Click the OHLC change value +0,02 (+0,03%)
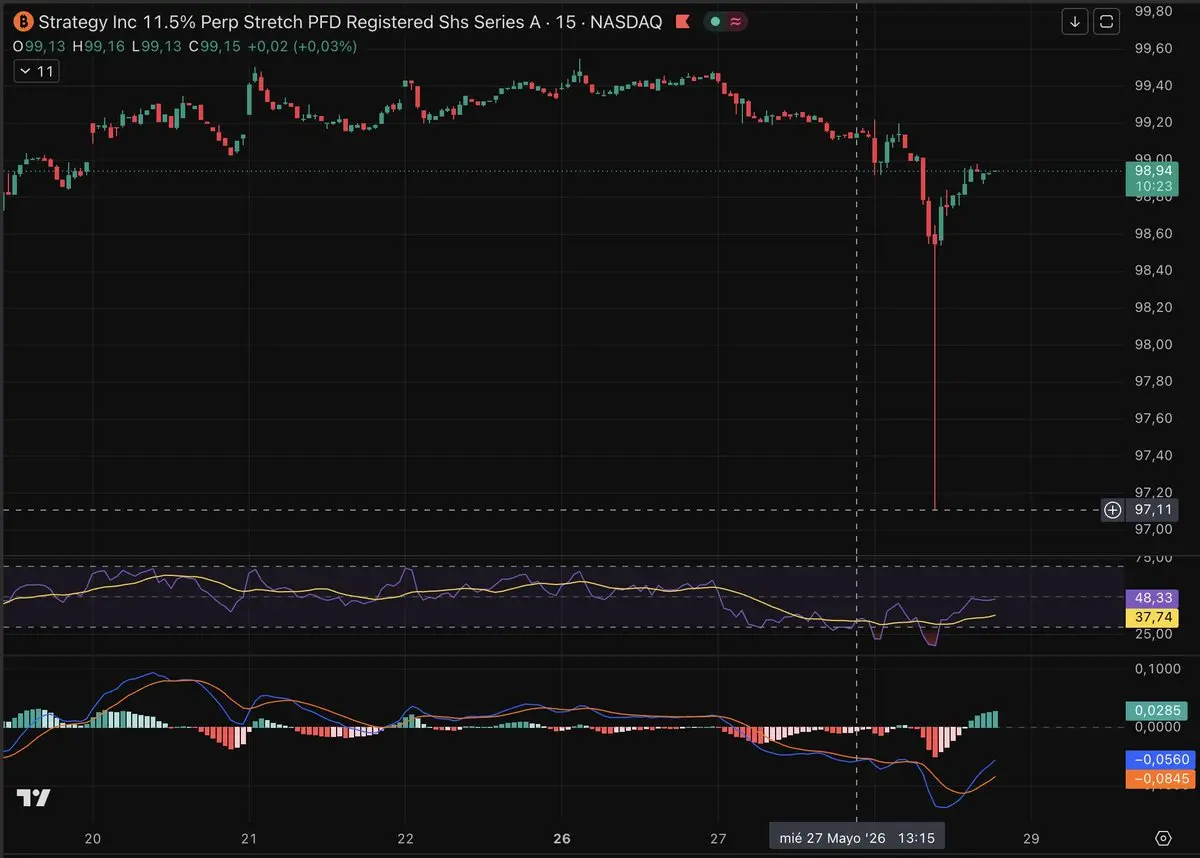 [x=302, y=46]
